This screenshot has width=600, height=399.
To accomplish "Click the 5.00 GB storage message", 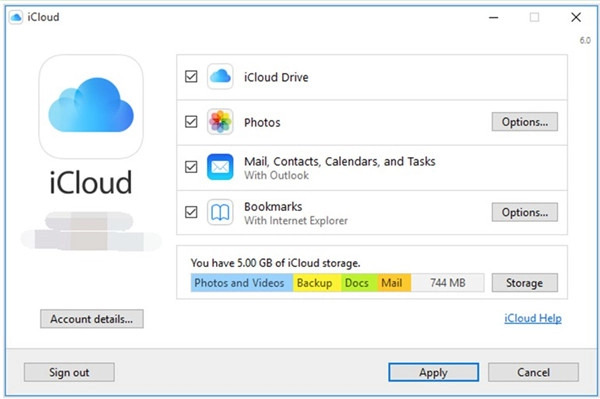I will (276, 263).
